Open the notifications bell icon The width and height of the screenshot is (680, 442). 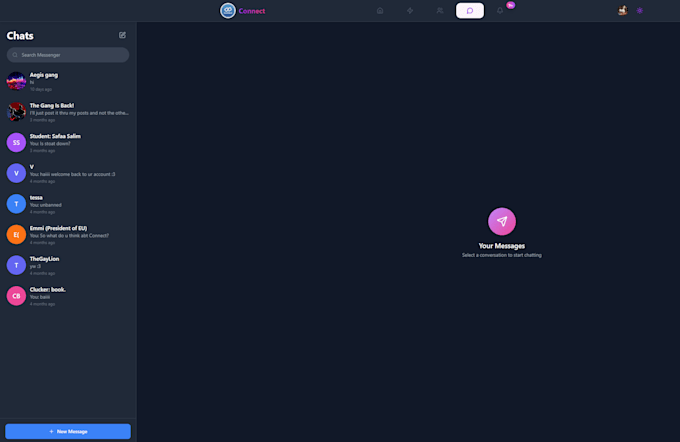500,11
